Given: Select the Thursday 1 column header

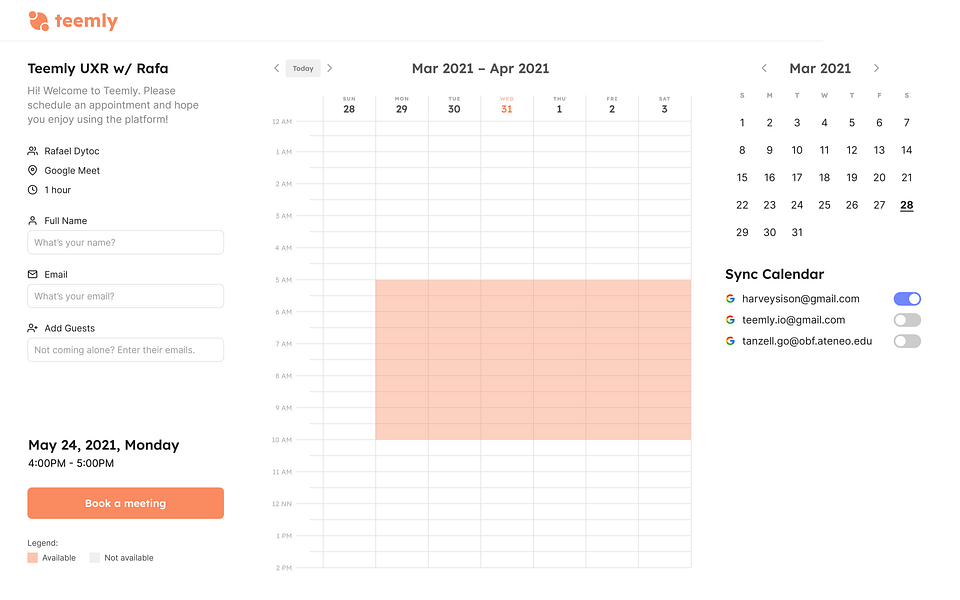Looking at the screenshot, I should (560, 105).
